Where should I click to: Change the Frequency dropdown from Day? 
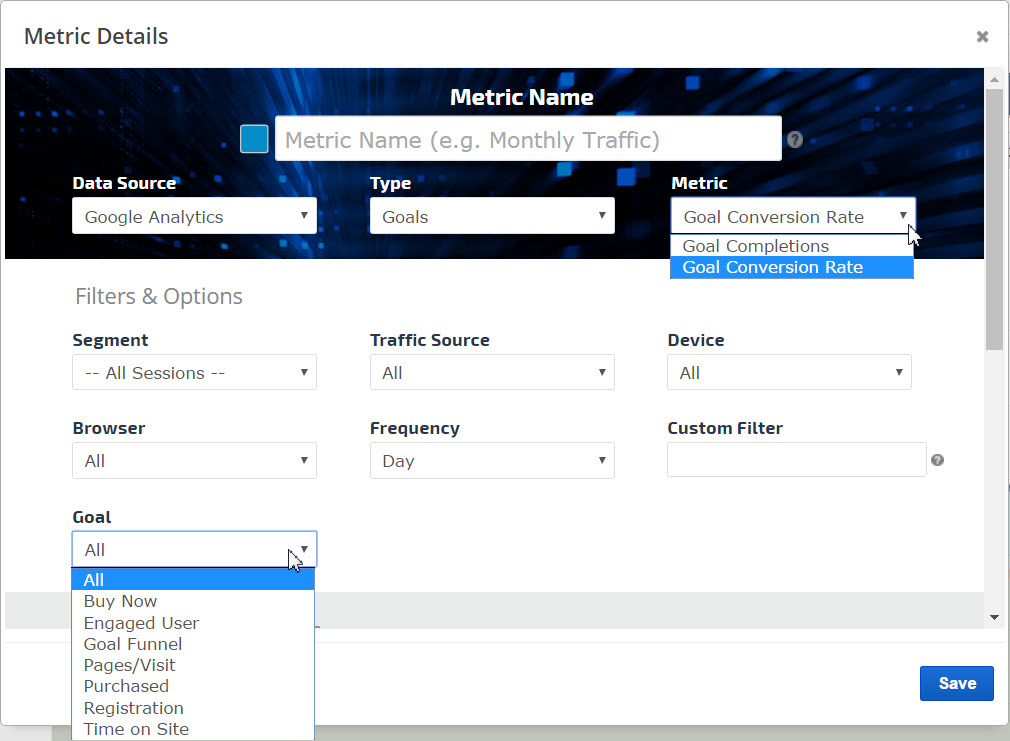click(491, 461)
